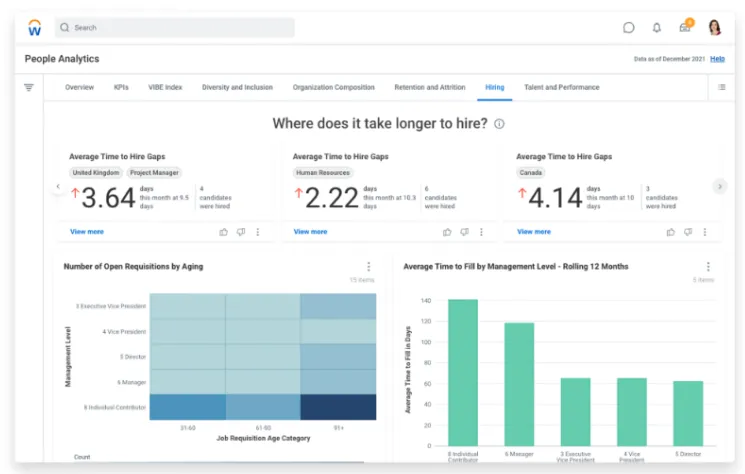Open more options on Average Time to Fill chart
The width and height of the screenshot is (745, 474).
(x=708, y=267)
